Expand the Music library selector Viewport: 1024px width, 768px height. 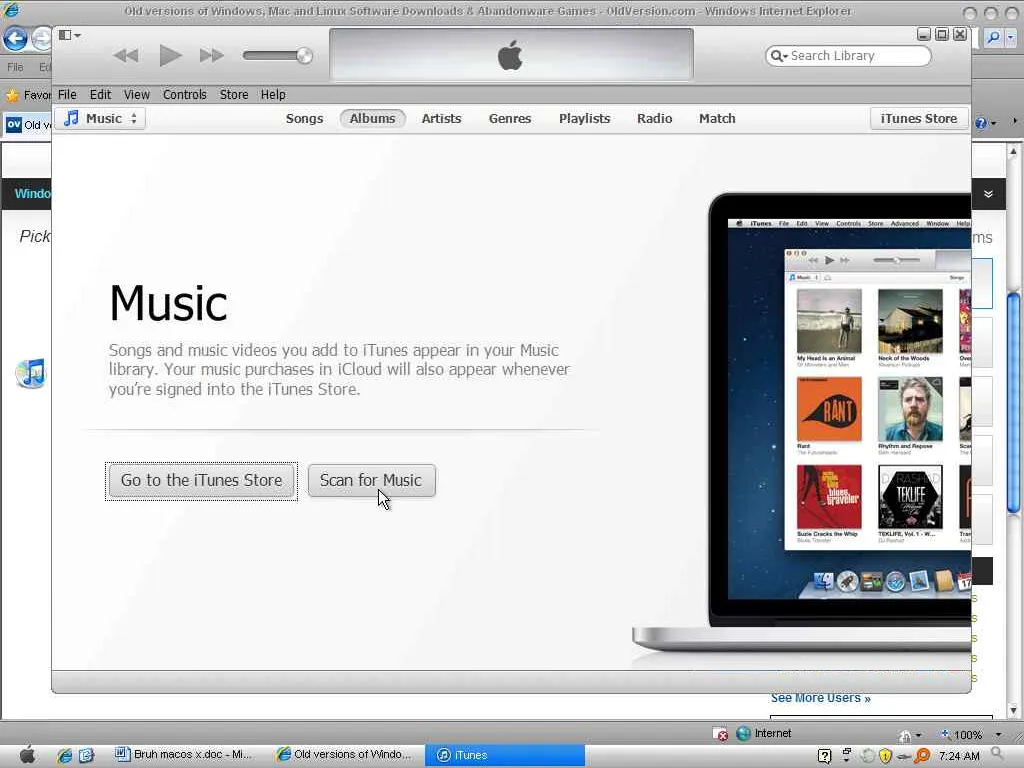point(100,118)
